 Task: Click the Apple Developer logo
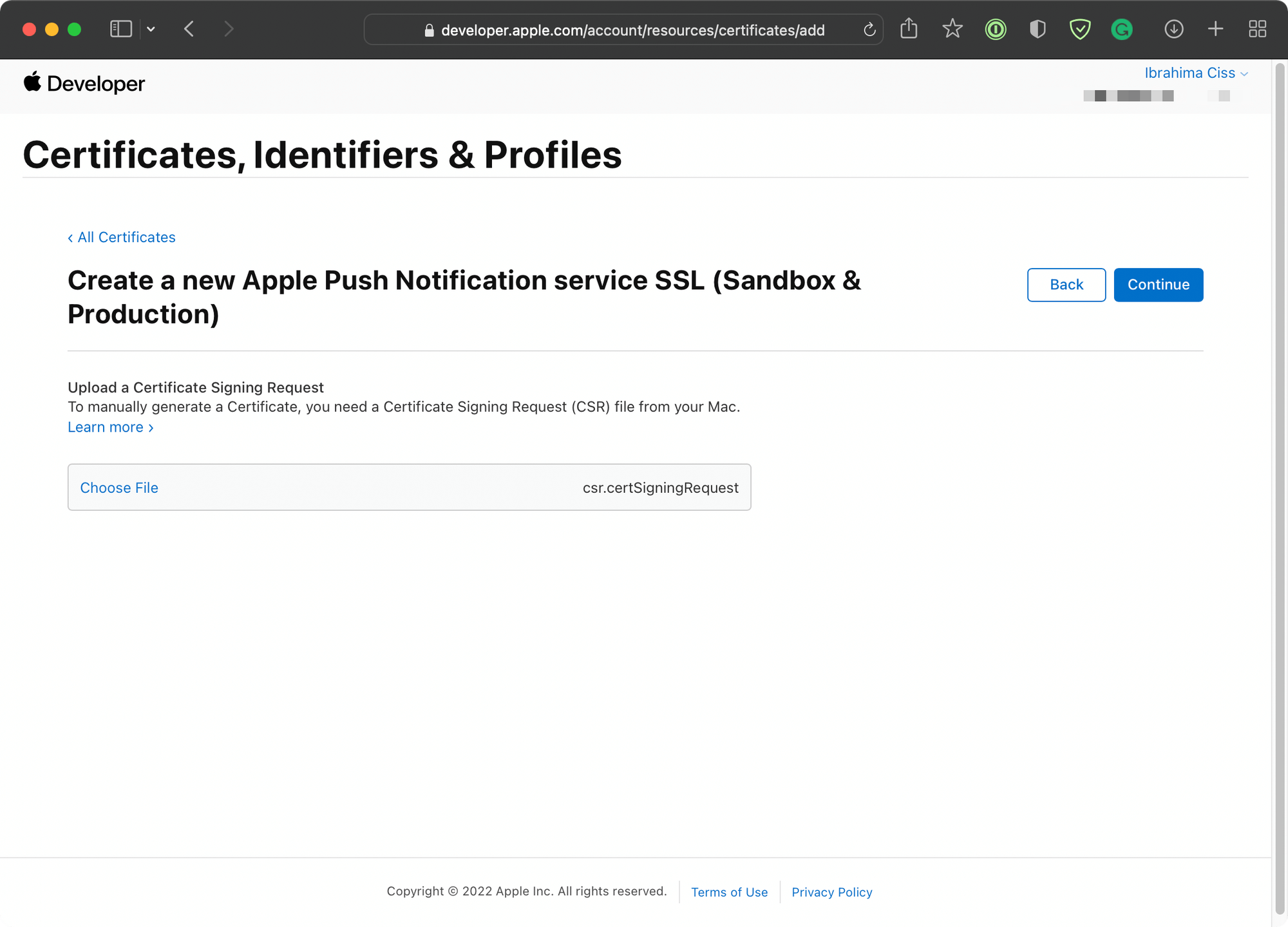click(84, 83)
